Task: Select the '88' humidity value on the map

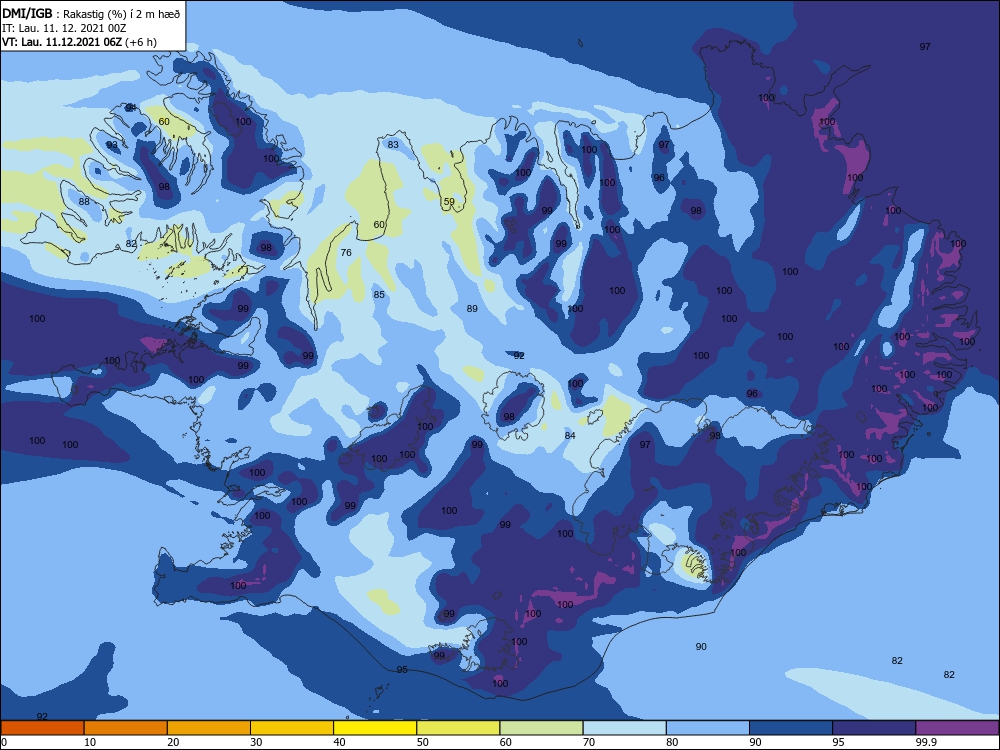Action: [84, 202]
